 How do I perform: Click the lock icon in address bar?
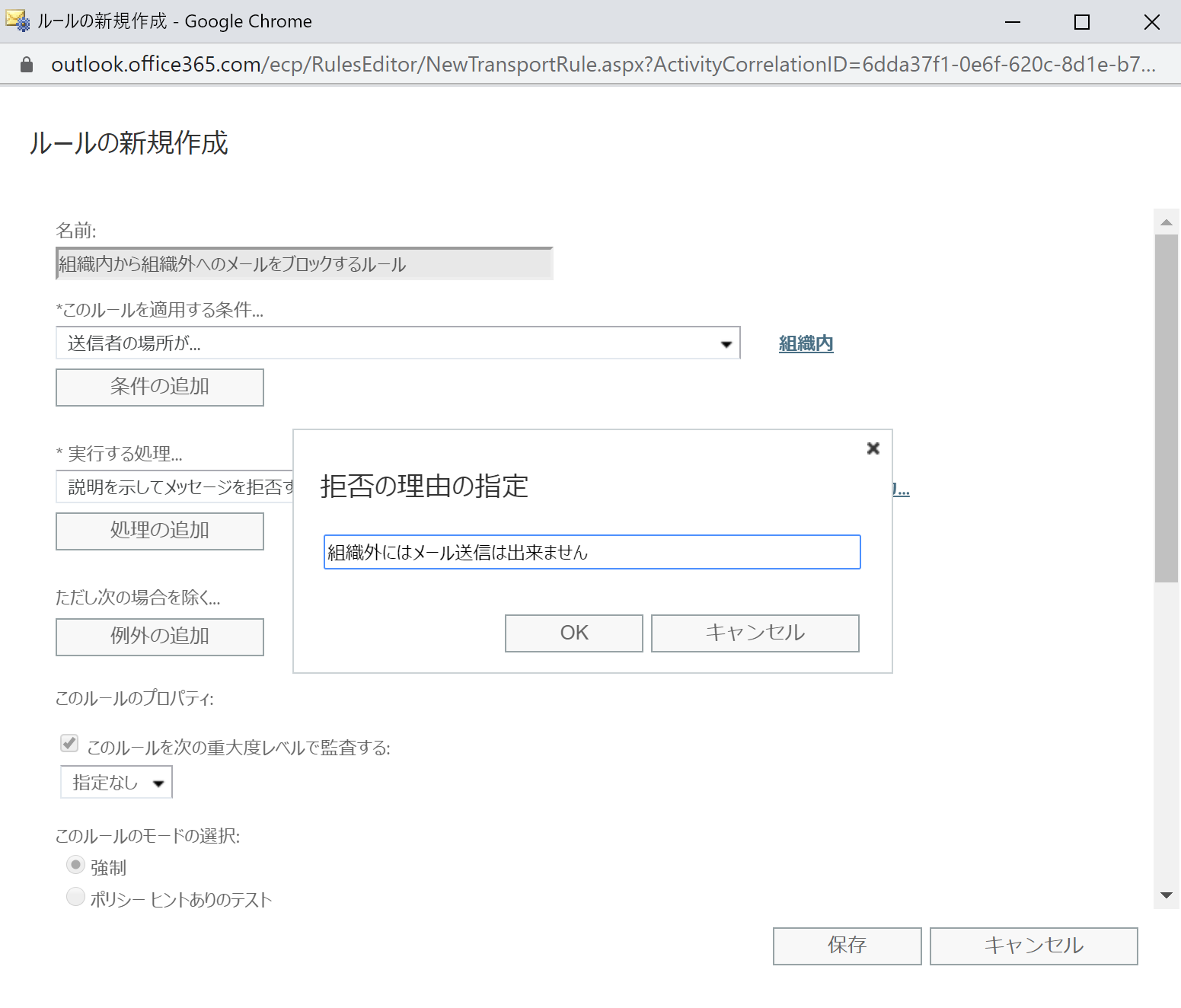pyautogui.click(x=27, y=65)
